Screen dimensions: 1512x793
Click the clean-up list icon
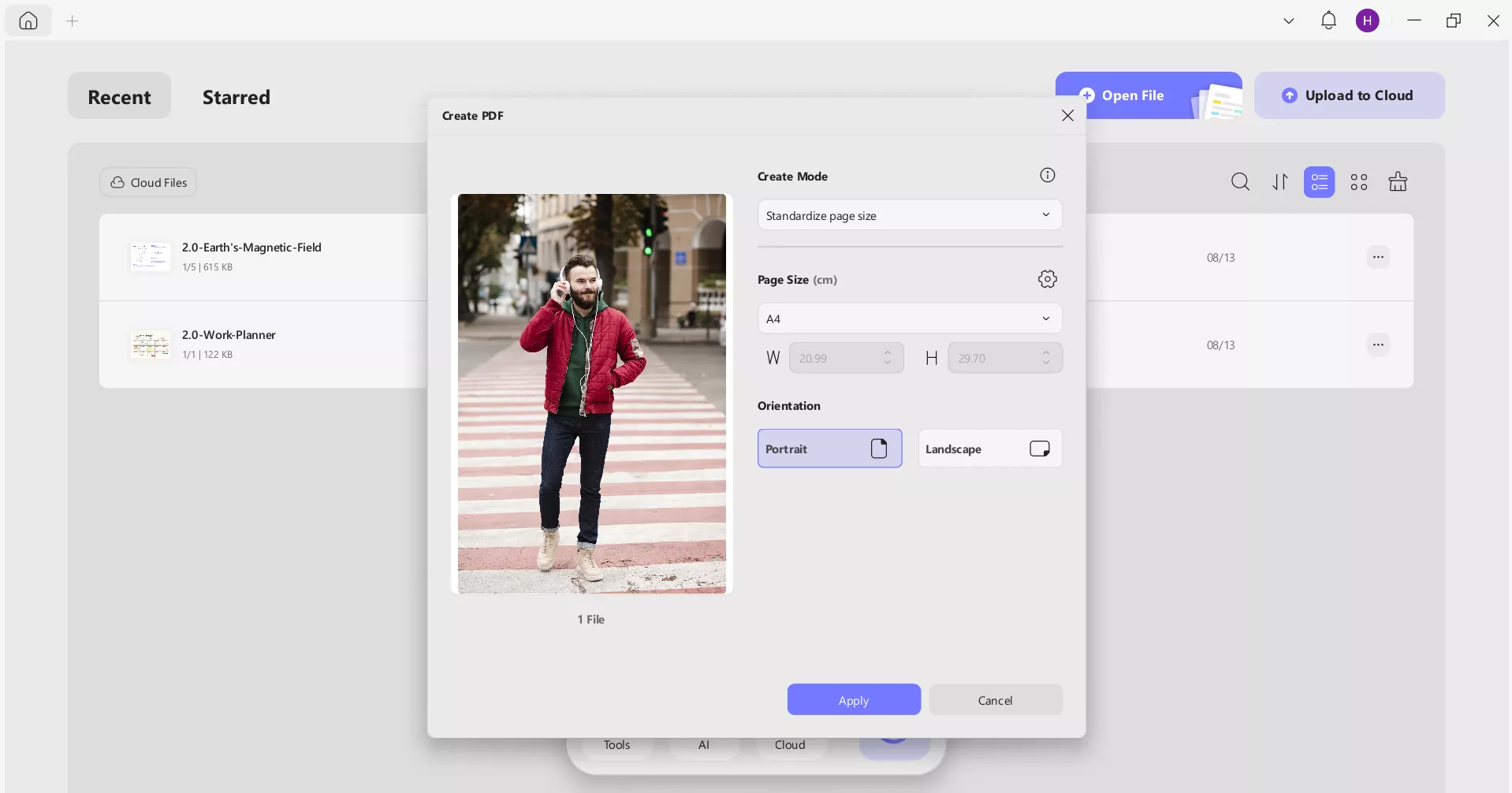1398,182
